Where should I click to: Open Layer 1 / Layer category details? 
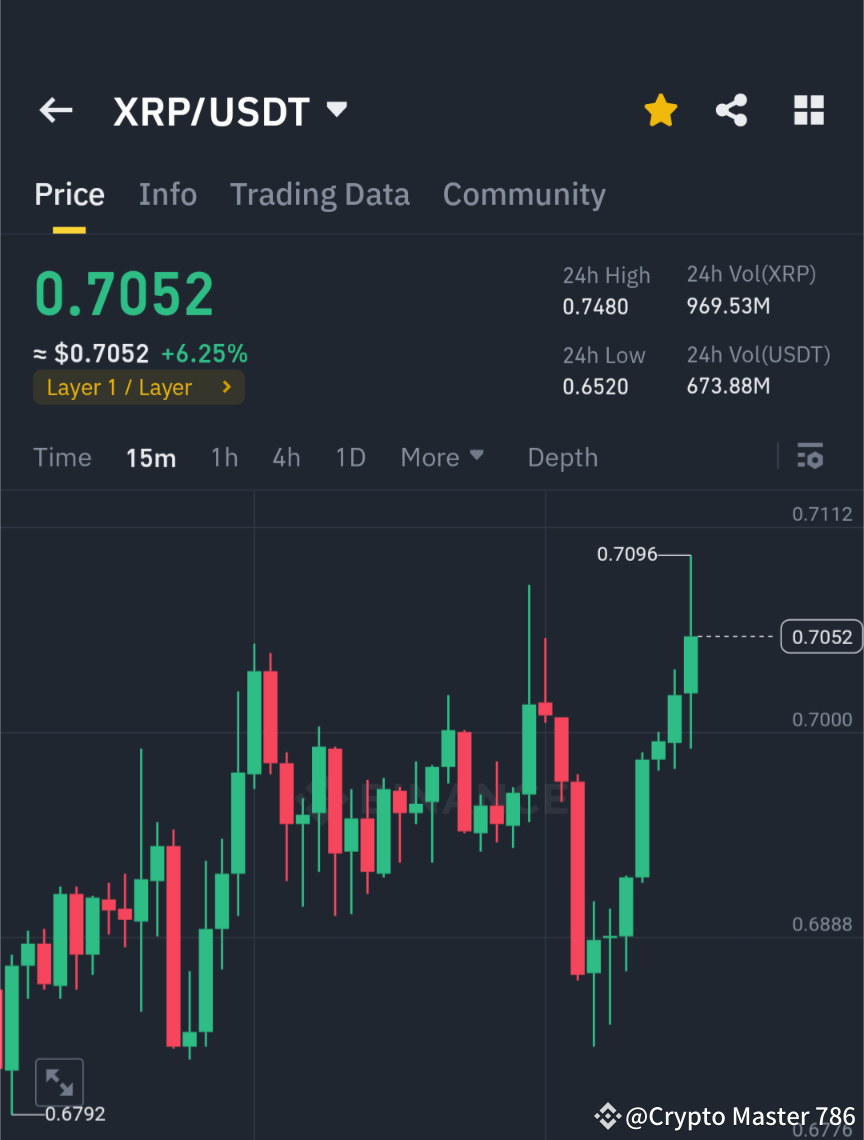coord(138,387)
